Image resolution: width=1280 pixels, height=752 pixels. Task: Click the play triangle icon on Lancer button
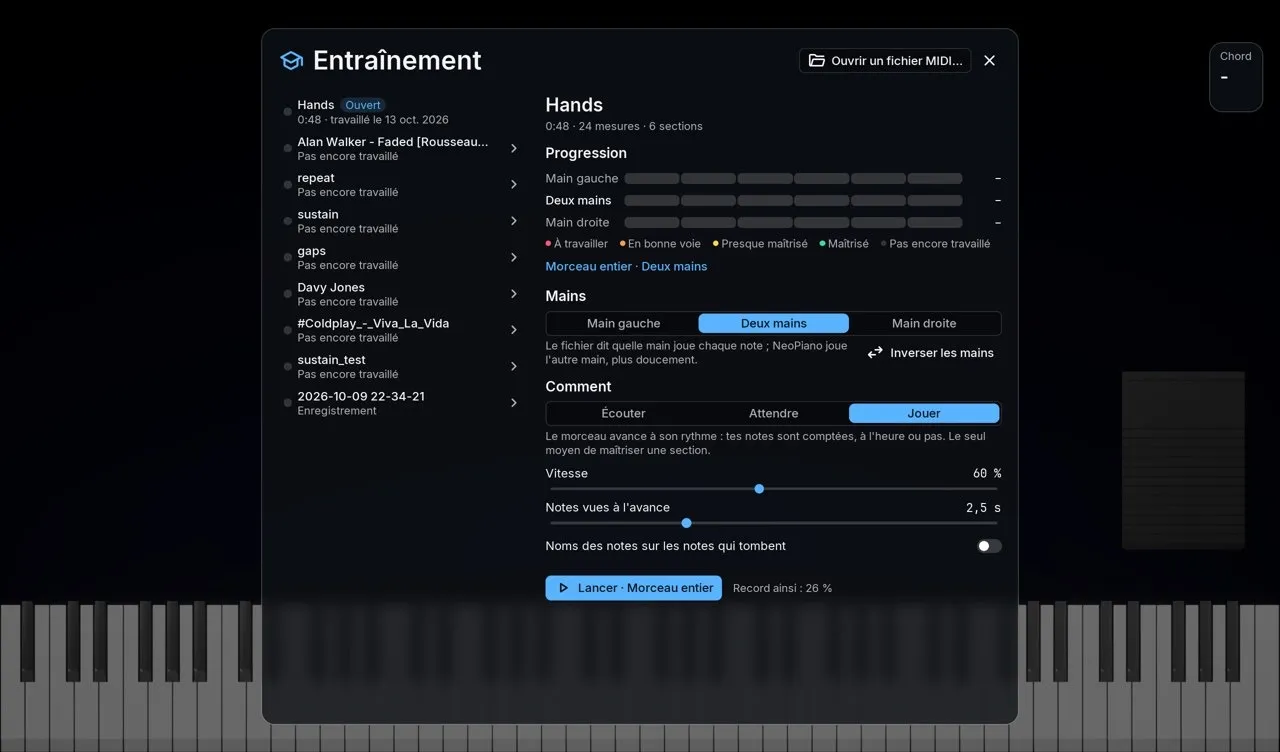(x=564, y=588)
